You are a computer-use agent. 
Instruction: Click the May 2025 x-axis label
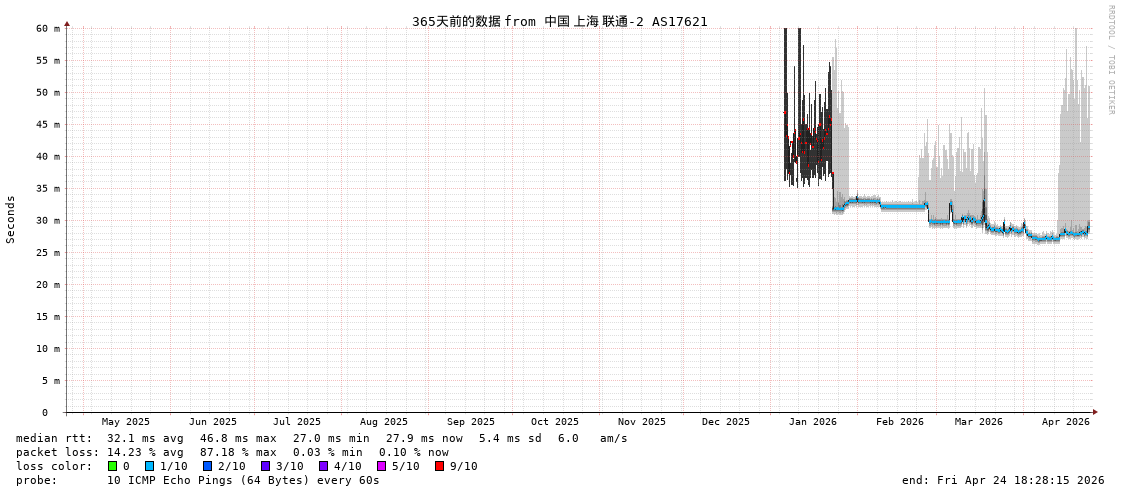pos(125,422)
